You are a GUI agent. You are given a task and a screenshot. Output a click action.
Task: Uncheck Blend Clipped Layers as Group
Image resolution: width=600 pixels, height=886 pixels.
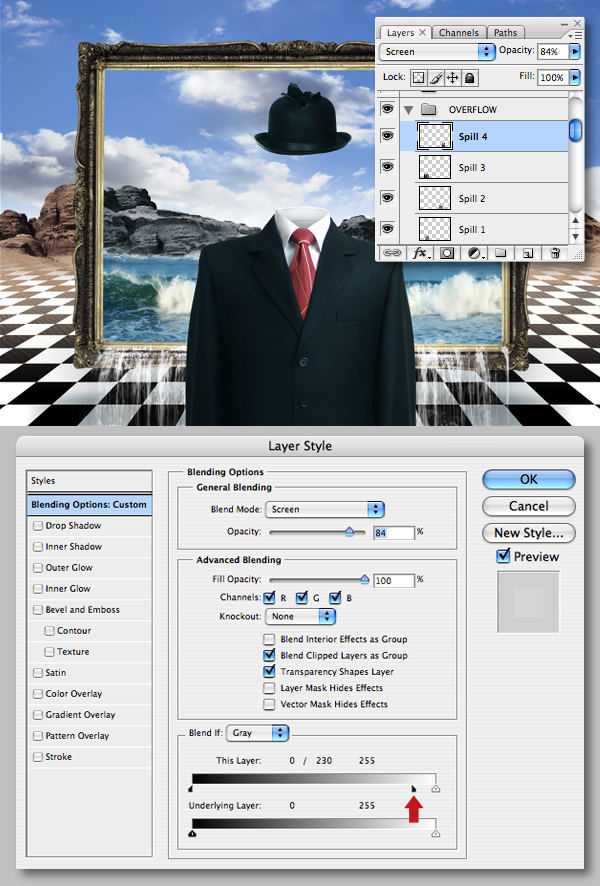pos(269,655)
